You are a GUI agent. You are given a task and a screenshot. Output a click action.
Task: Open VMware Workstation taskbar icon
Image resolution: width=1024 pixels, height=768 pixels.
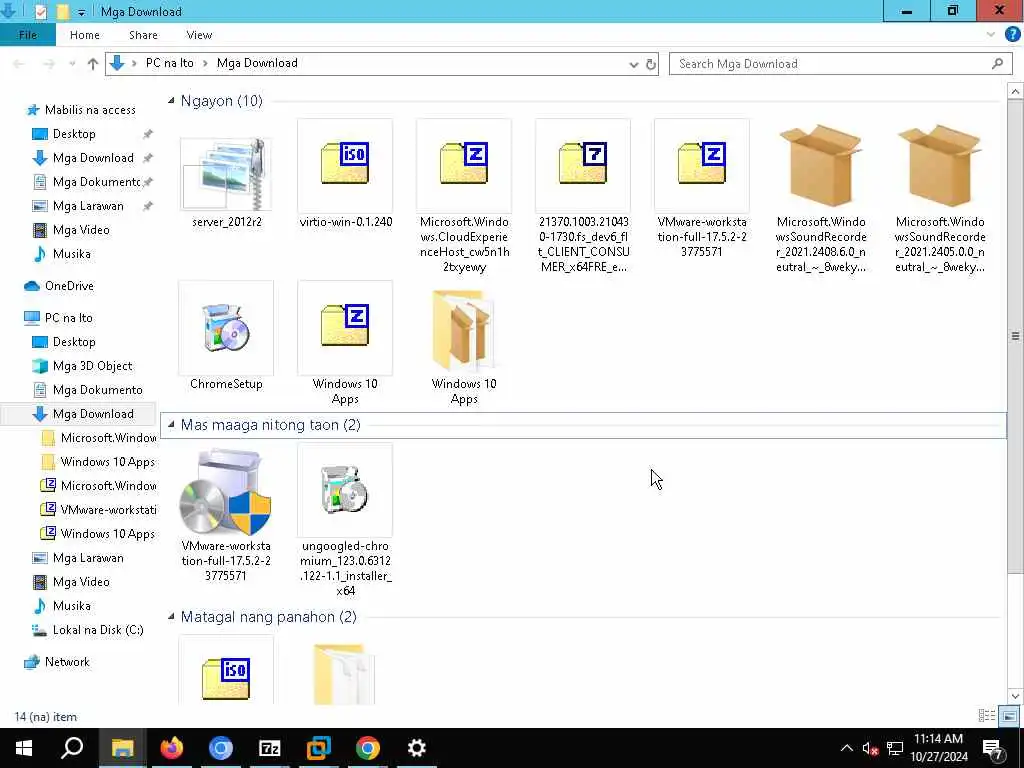pos(319,748)
